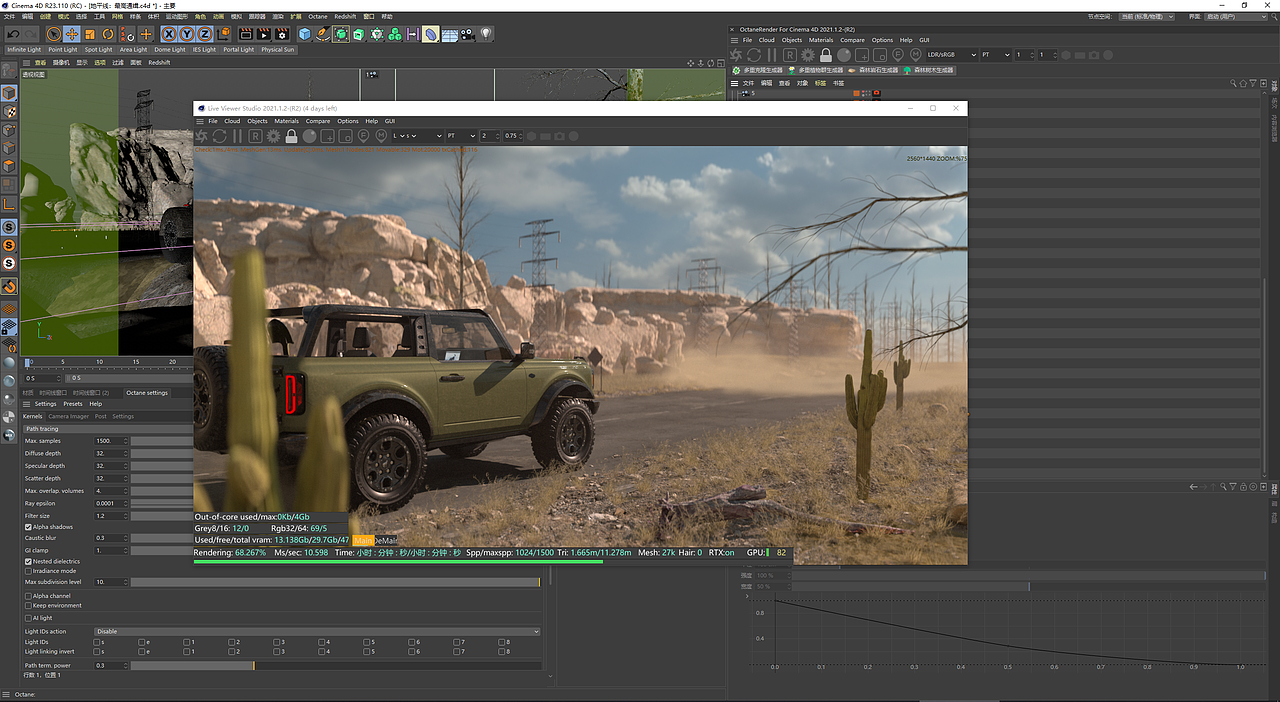
Task: Open Presets menu in Octane settings
Action: 73,404
